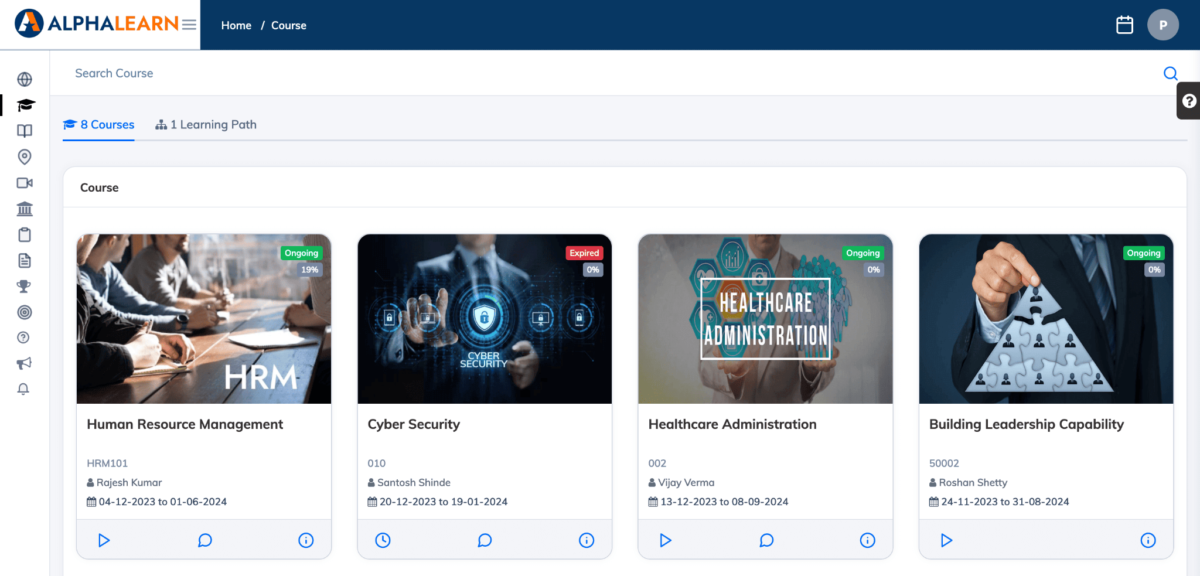Open the Human Resource Management title

click(x=185, y=424)
